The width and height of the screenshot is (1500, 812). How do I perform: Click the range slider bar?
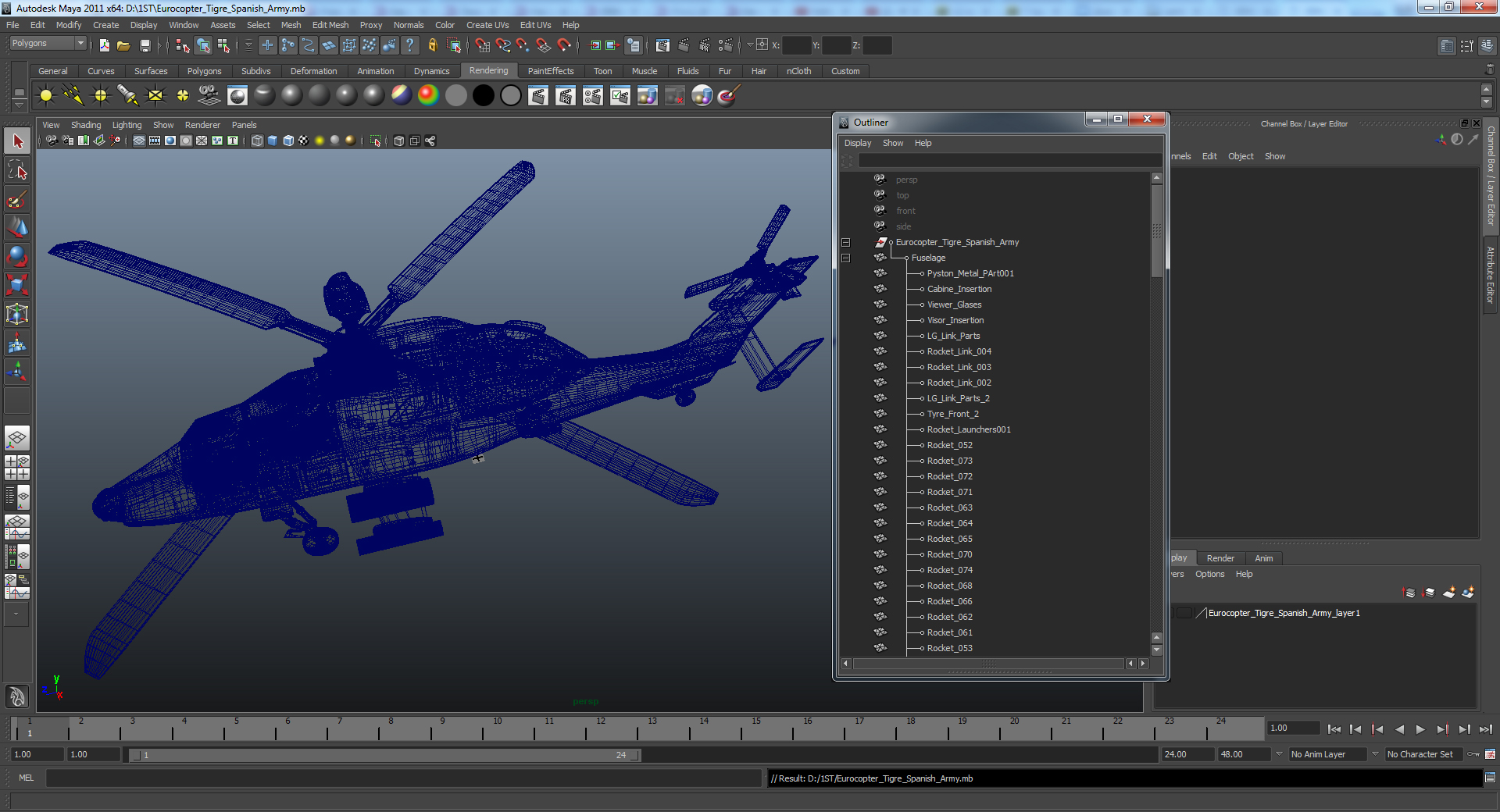click(385, 755)
